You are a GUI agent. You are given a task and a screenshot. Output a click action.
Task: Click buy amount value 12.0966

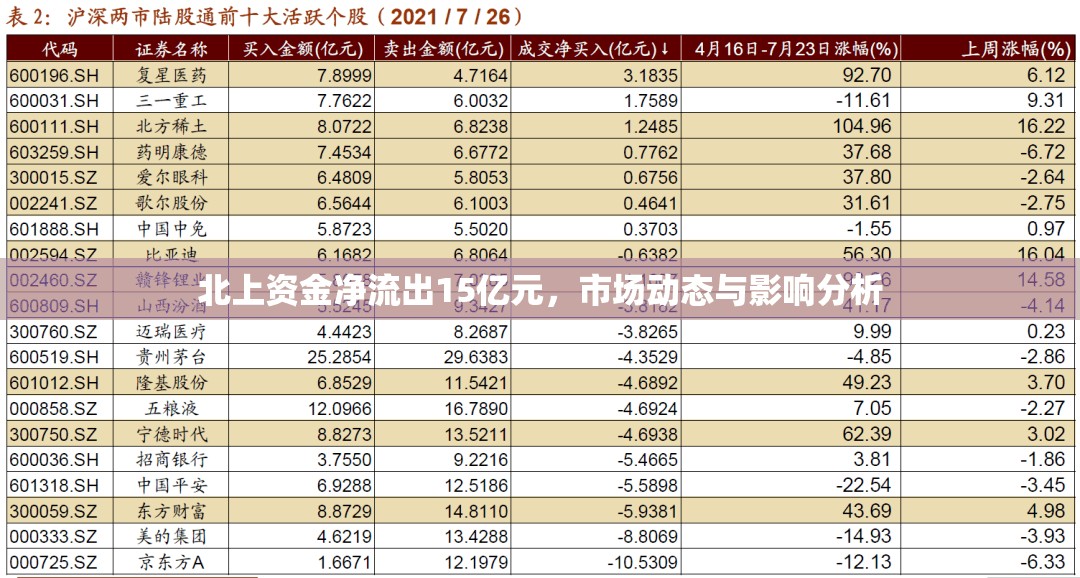(x=340, y=409)
